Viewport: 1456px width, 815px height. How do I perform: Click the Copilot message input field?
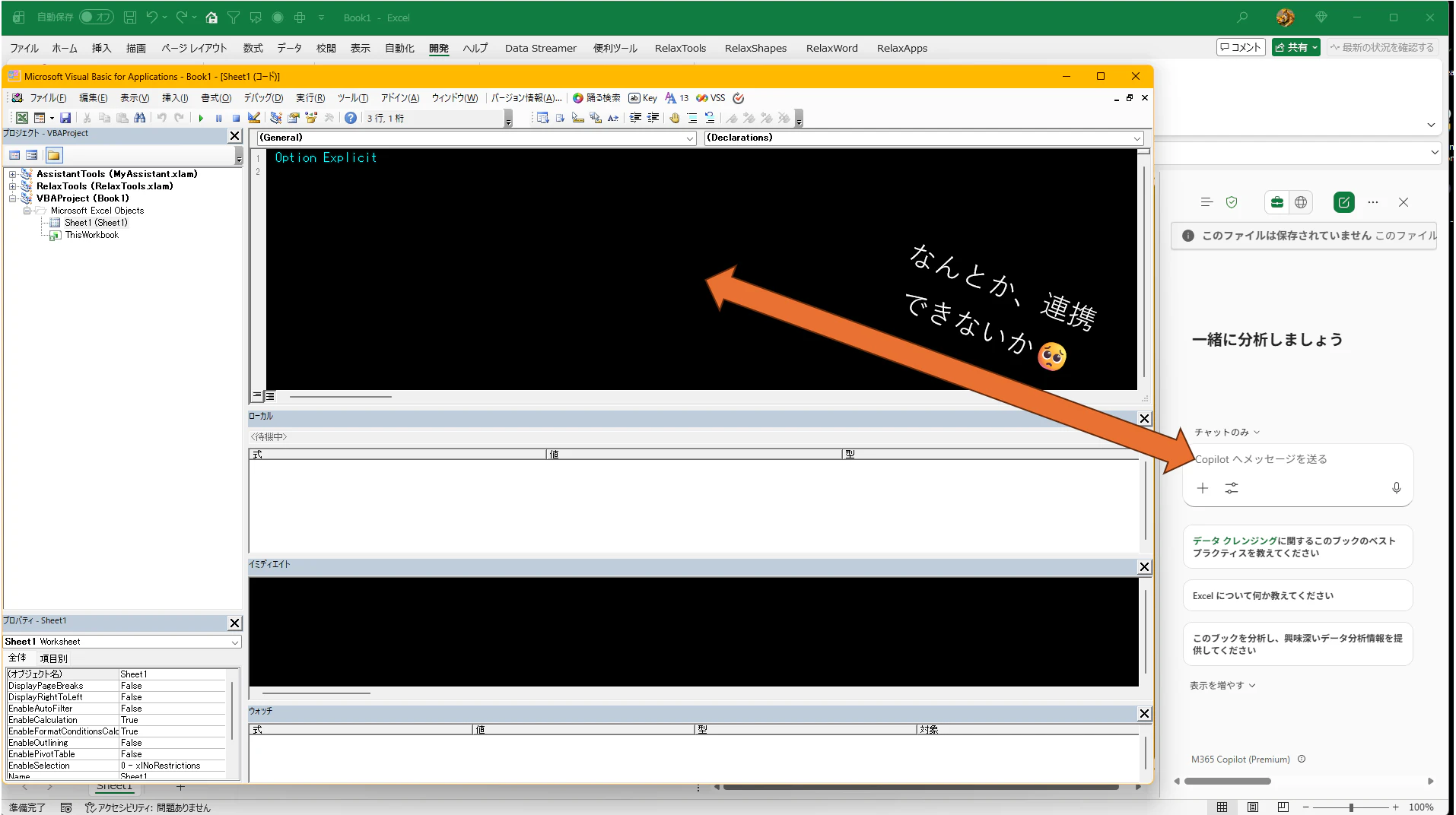click(x=1298, y=459)
